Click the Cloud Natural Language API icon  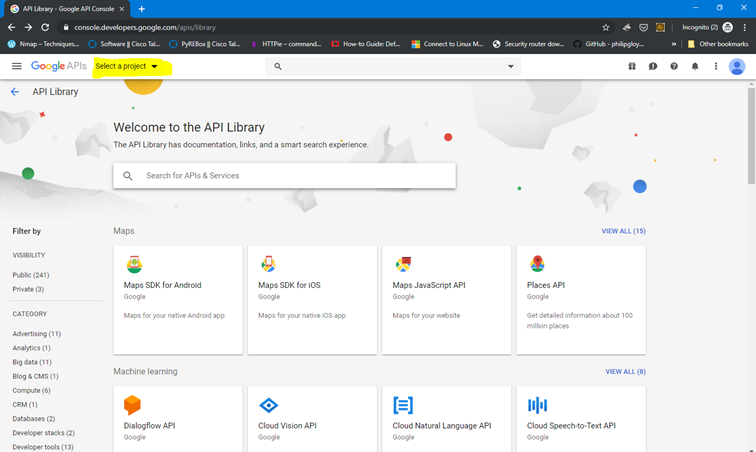click(403, 405)
